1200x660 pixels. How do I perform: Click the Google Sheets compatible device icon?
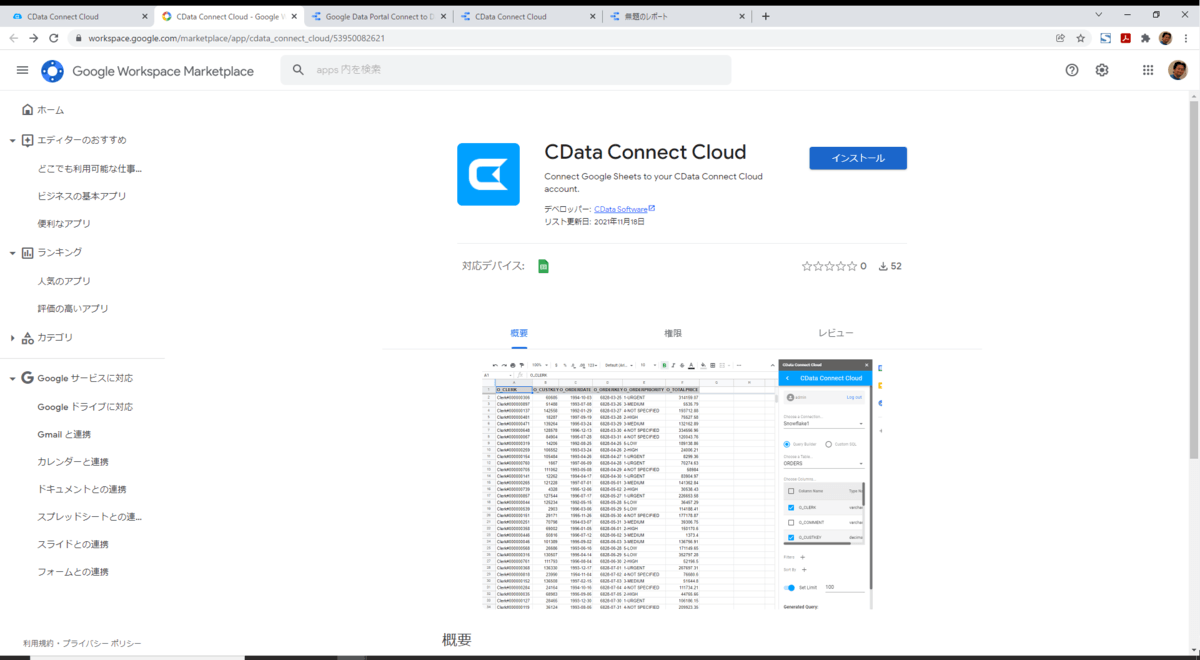pyautogui.click(x=544, y=266)
